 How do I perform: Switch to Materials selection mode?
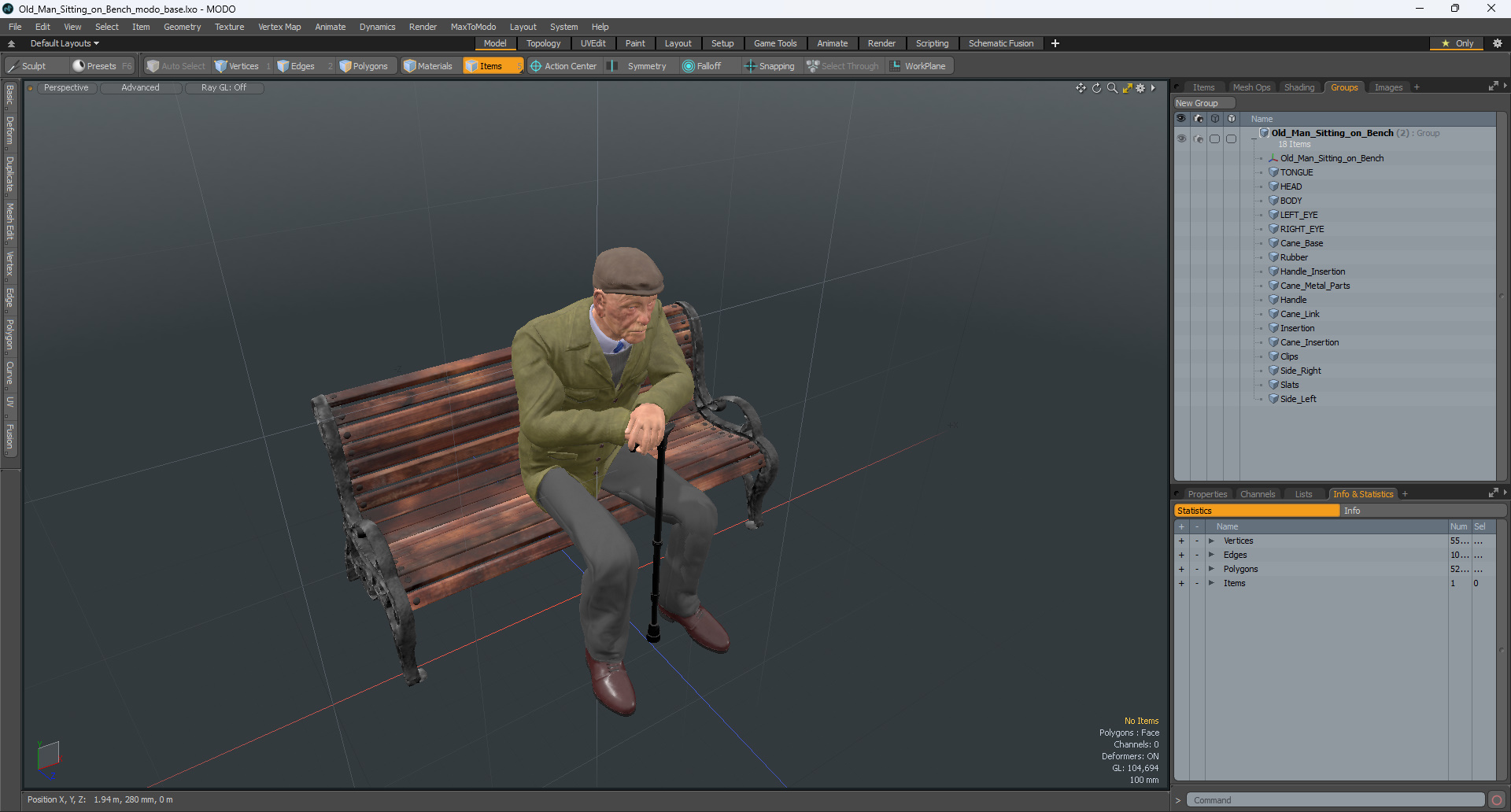428,66
